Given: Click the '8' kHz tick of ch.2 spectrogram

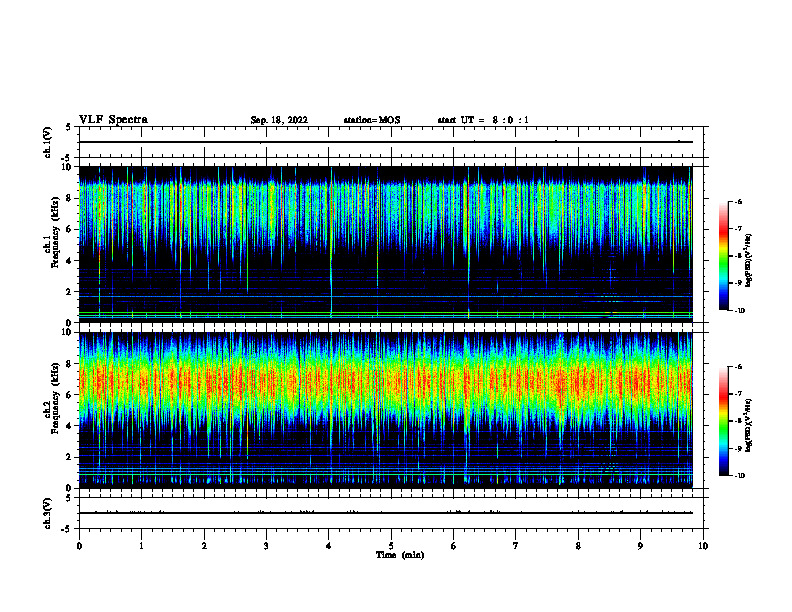Looking at the screenshot, I should pyautogui.click(x=70, y=364).
